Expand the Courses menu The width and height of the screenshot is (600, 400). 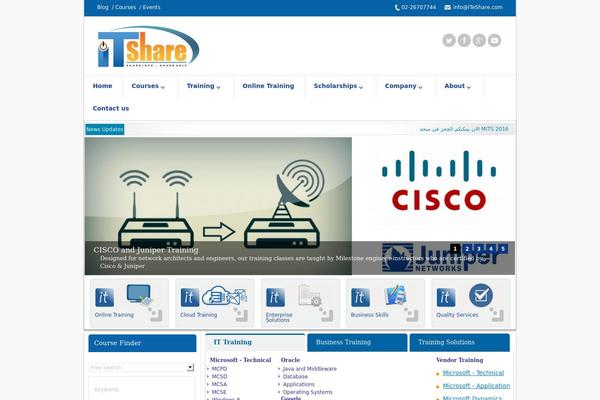point(148,86)
